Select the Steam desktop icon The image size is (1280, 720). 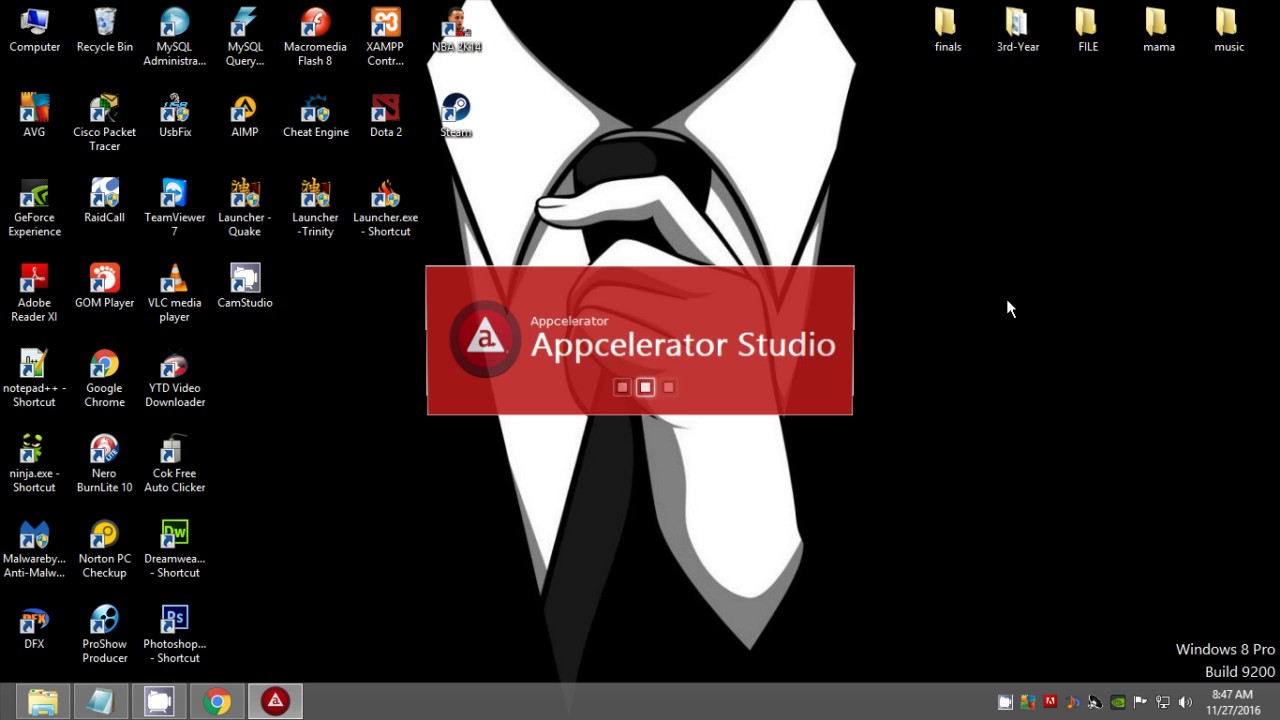(x=456, y=116)
